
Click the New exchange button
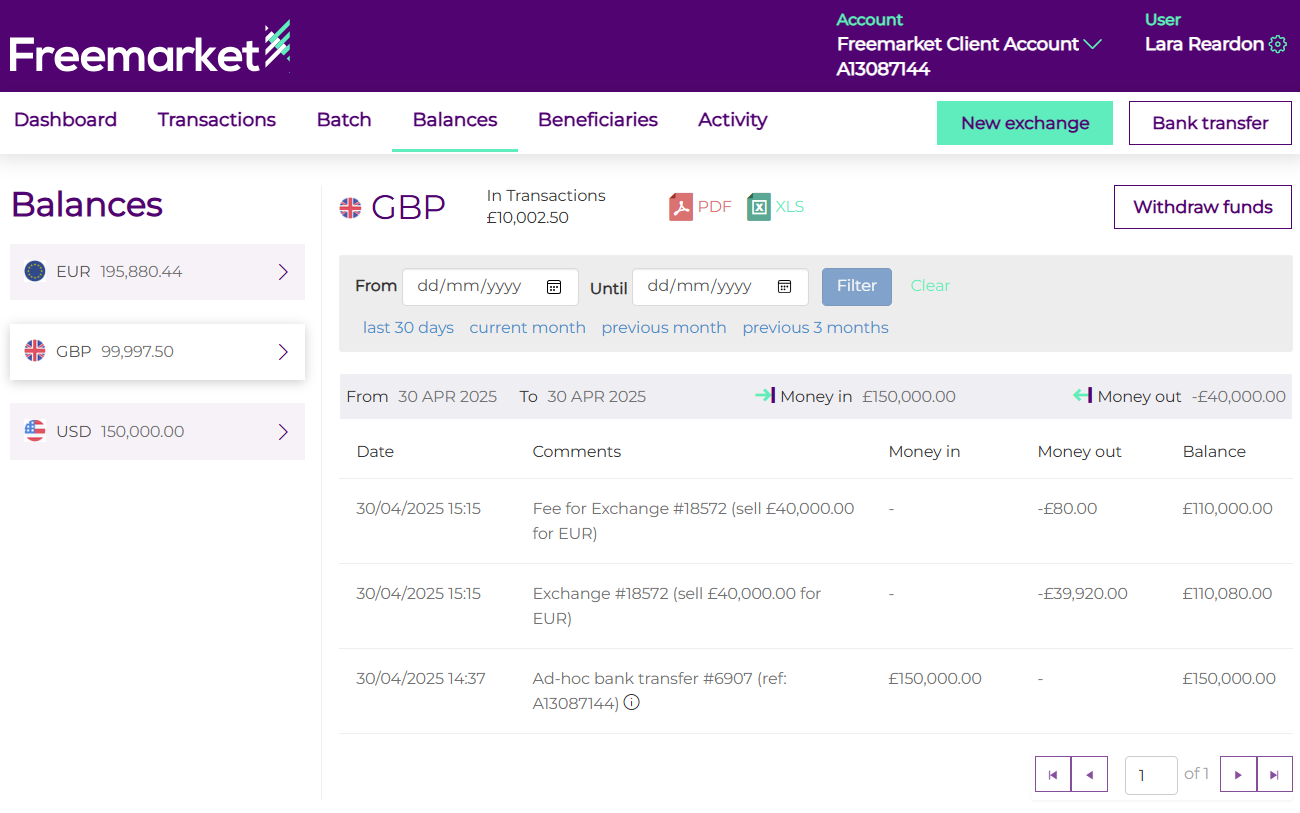pos(1024,123)
